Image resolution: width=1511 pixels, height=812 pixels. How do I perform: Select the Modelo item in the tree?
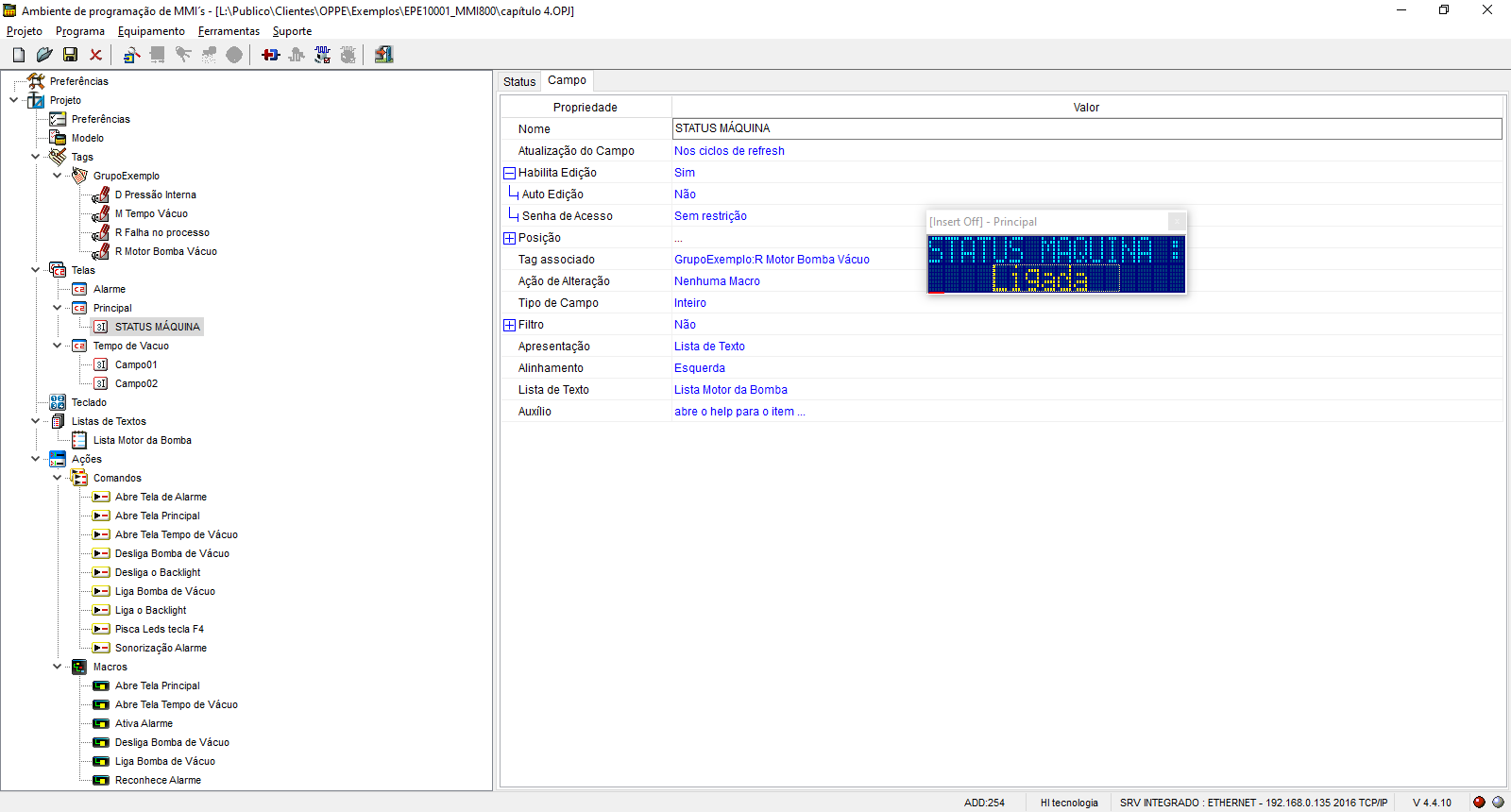[x=88, y=138]
